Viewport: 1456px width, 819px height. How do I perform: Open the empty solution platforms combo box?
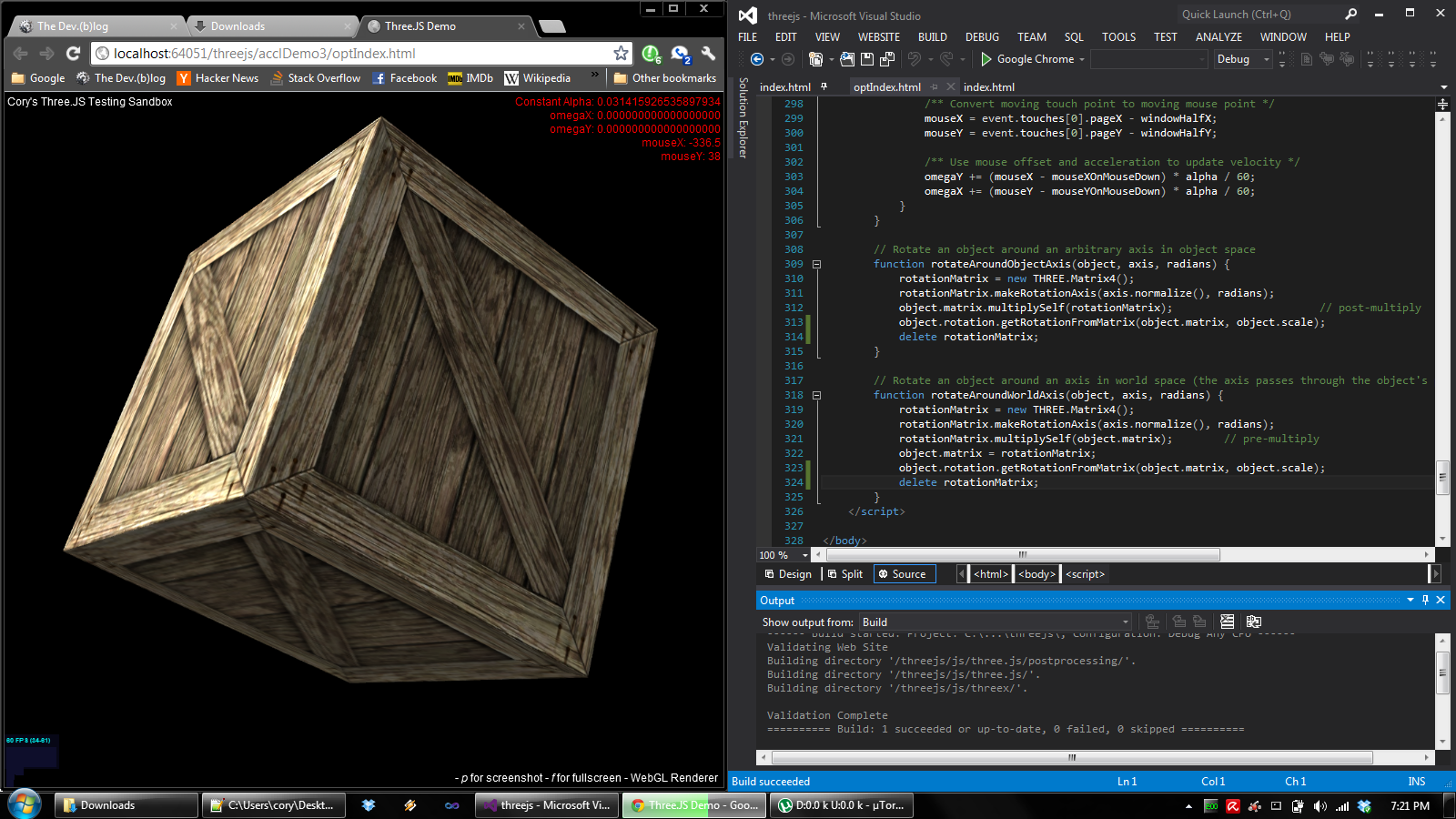[x=1150, y=59]
